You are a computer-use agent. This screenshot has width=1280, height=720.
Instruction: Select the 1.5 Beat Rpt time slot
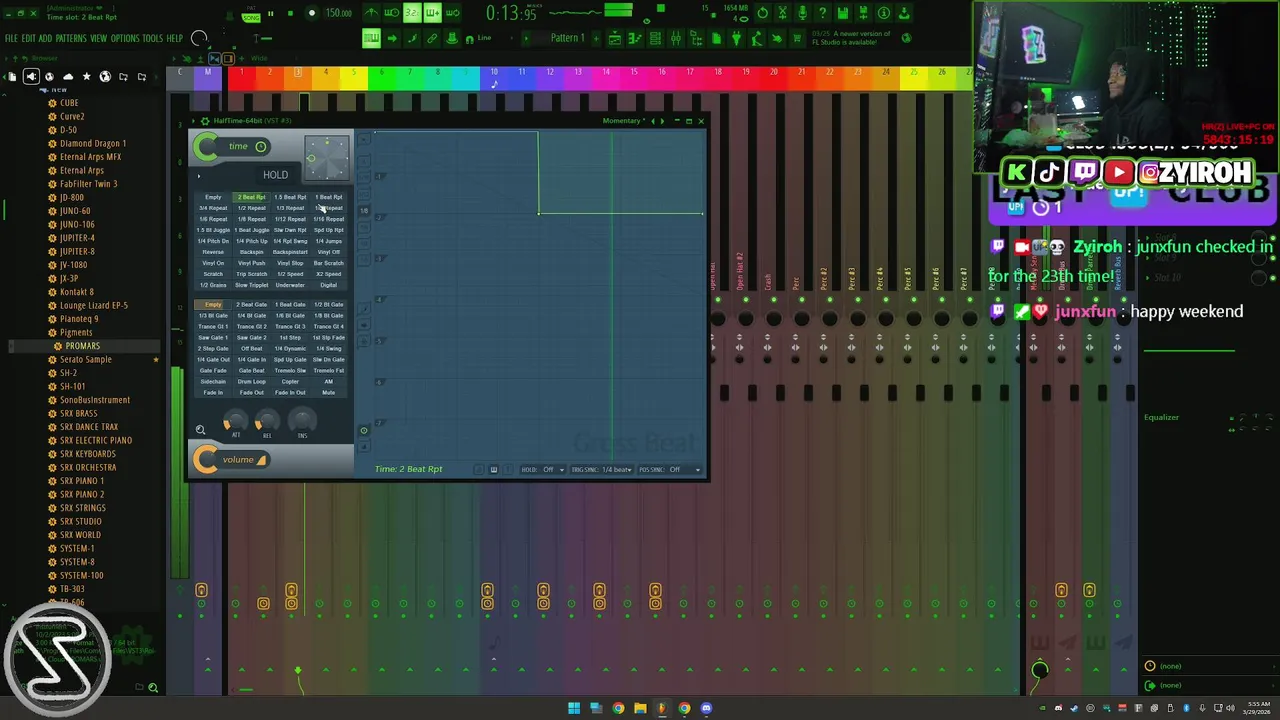click(290, 197)
